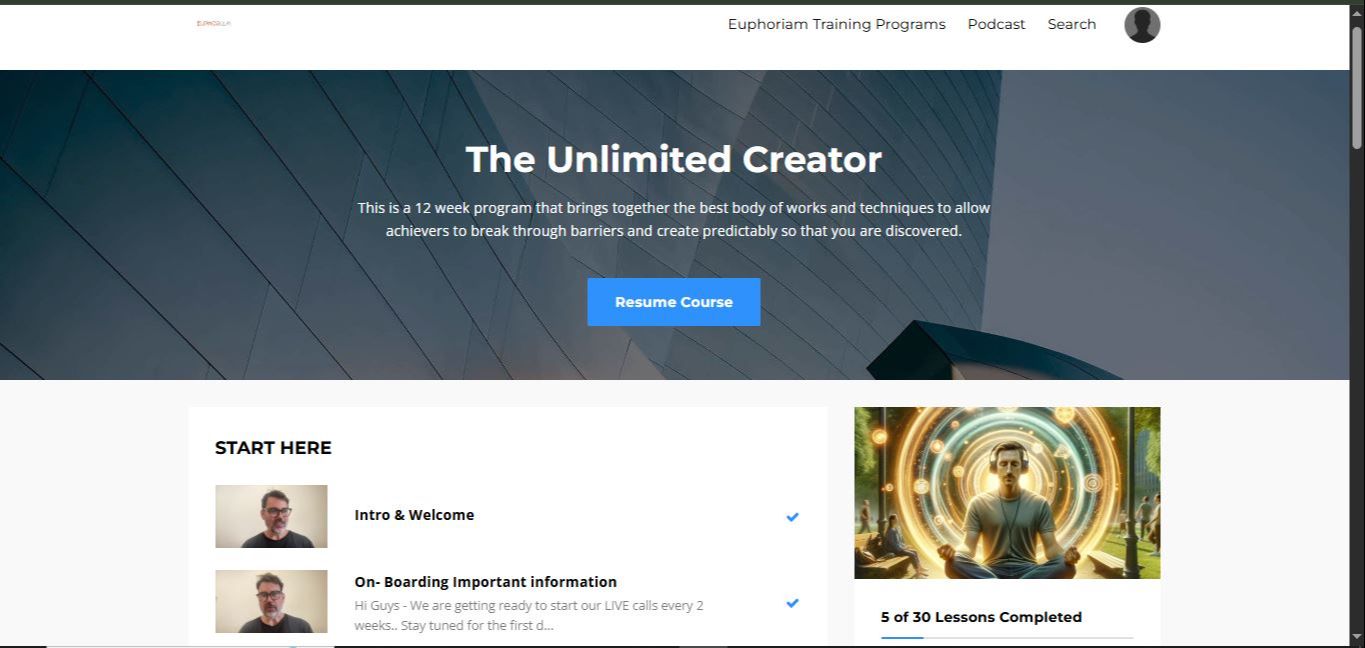
Task: Click the scrollbar up arrow
Action: [x=1357, y=12]
